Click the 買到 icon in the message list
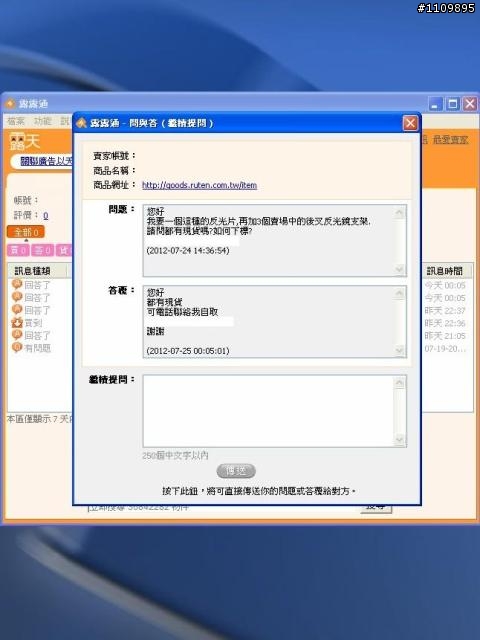This screenshot has width=480, height=640. click(17, 322)
